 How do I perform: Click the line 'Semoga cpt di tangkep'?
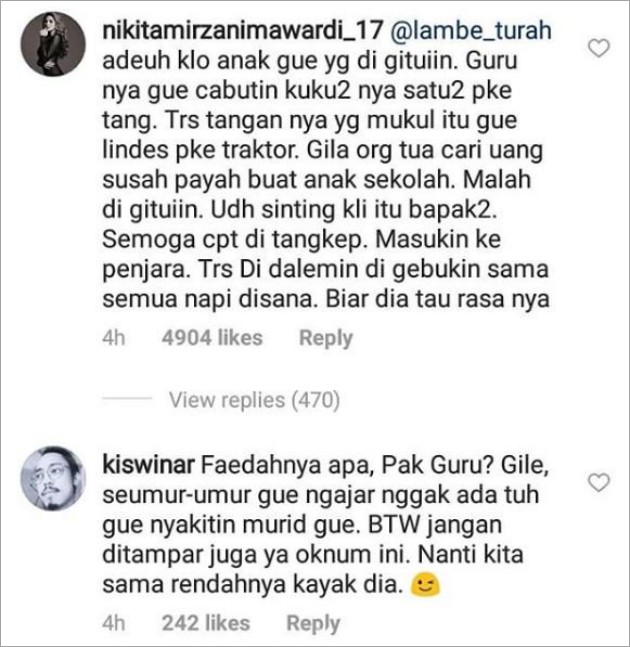(234, 240)
